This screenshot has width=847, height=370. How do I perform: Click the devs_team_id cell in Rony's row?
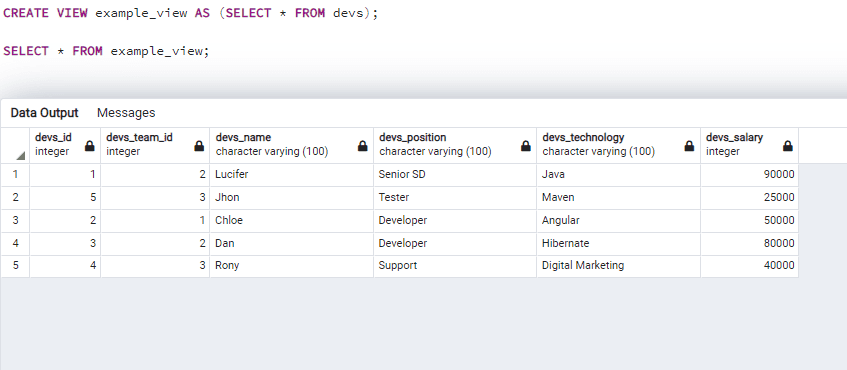point(155,266)
